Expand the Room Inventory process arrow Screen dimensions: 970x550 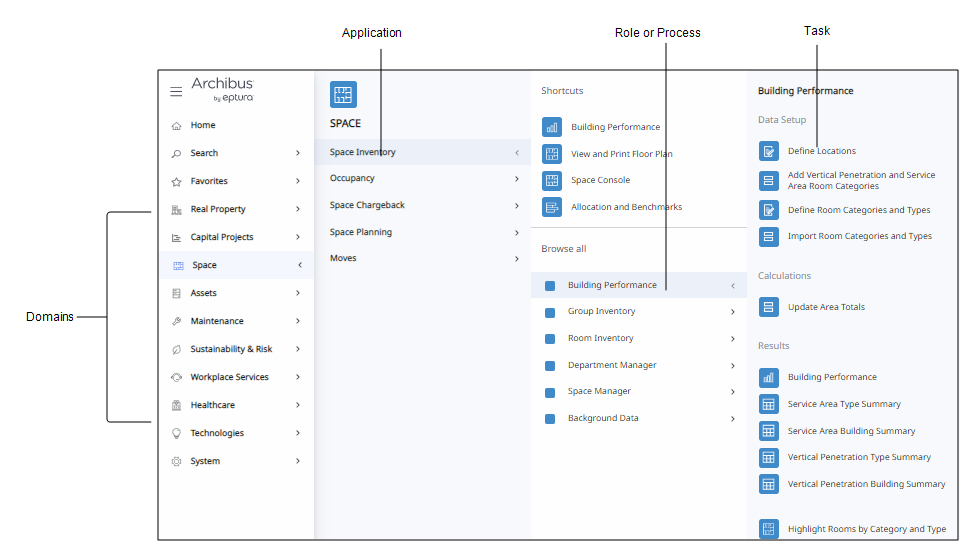click(733, 339)
